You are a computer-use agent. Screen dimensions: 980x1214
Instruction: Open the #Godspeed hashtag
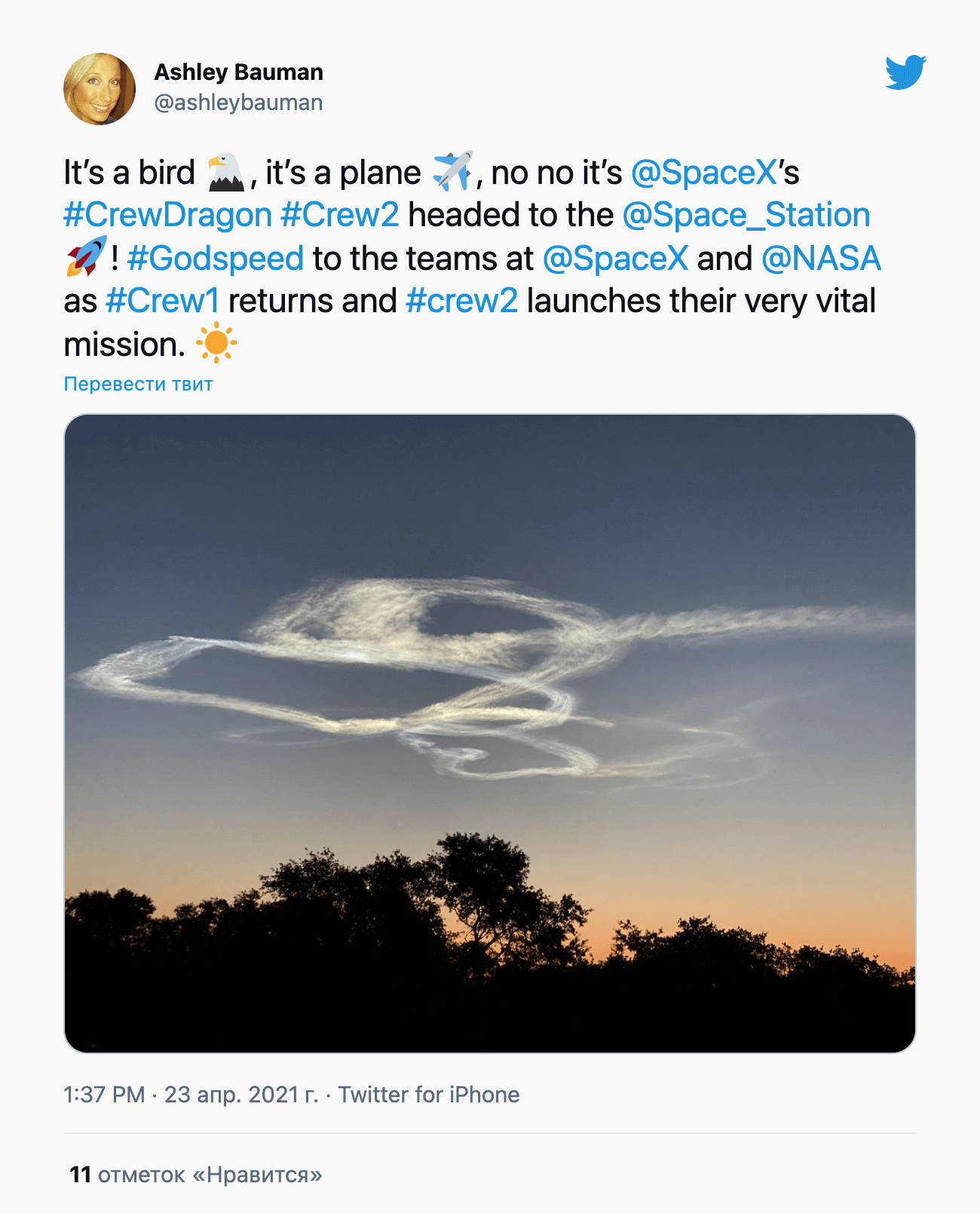click(x=216, y=258)
